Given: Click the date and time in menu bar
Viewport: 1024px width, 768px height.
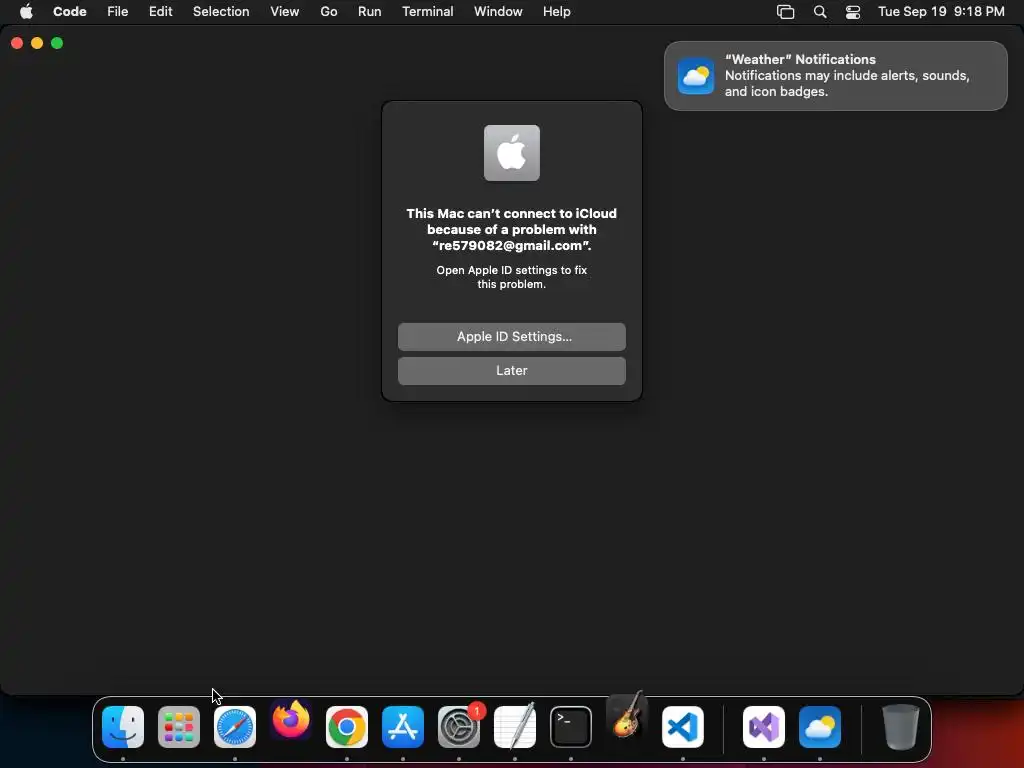Looking at the screenshot, I should [x=941, y=11].
